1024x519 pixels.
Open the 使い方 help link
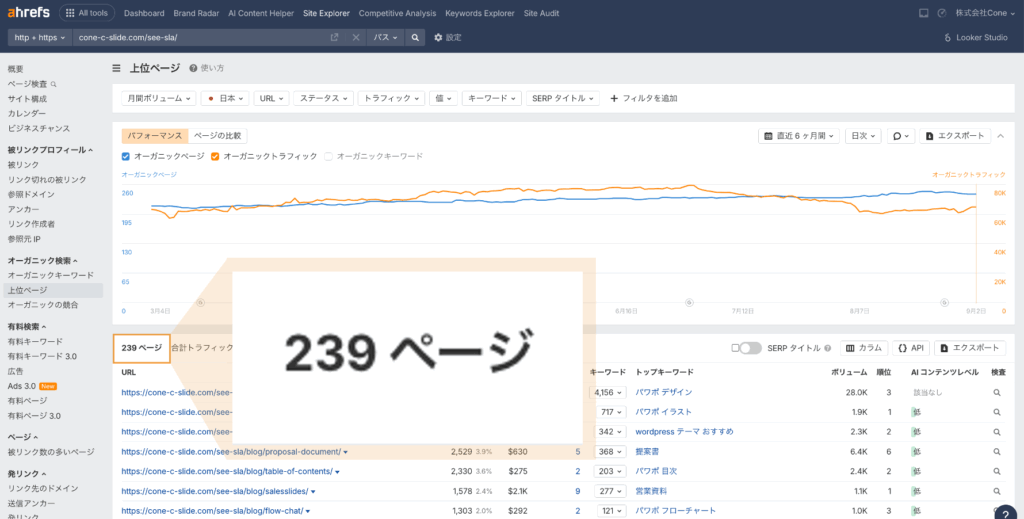coord(207,68)
